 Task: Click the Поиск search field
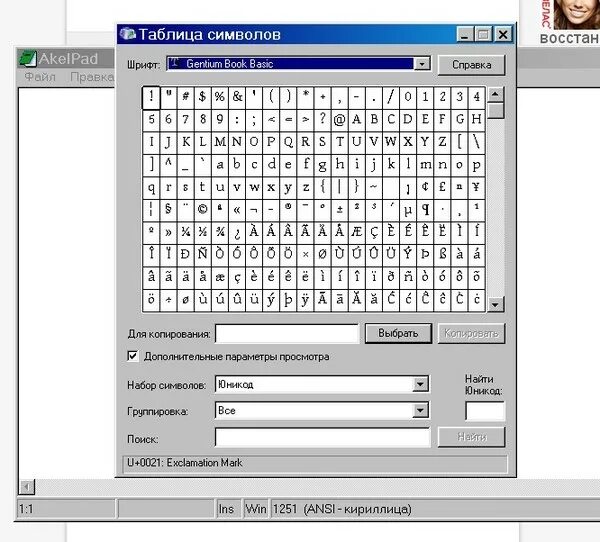click(x=322, y=438)
